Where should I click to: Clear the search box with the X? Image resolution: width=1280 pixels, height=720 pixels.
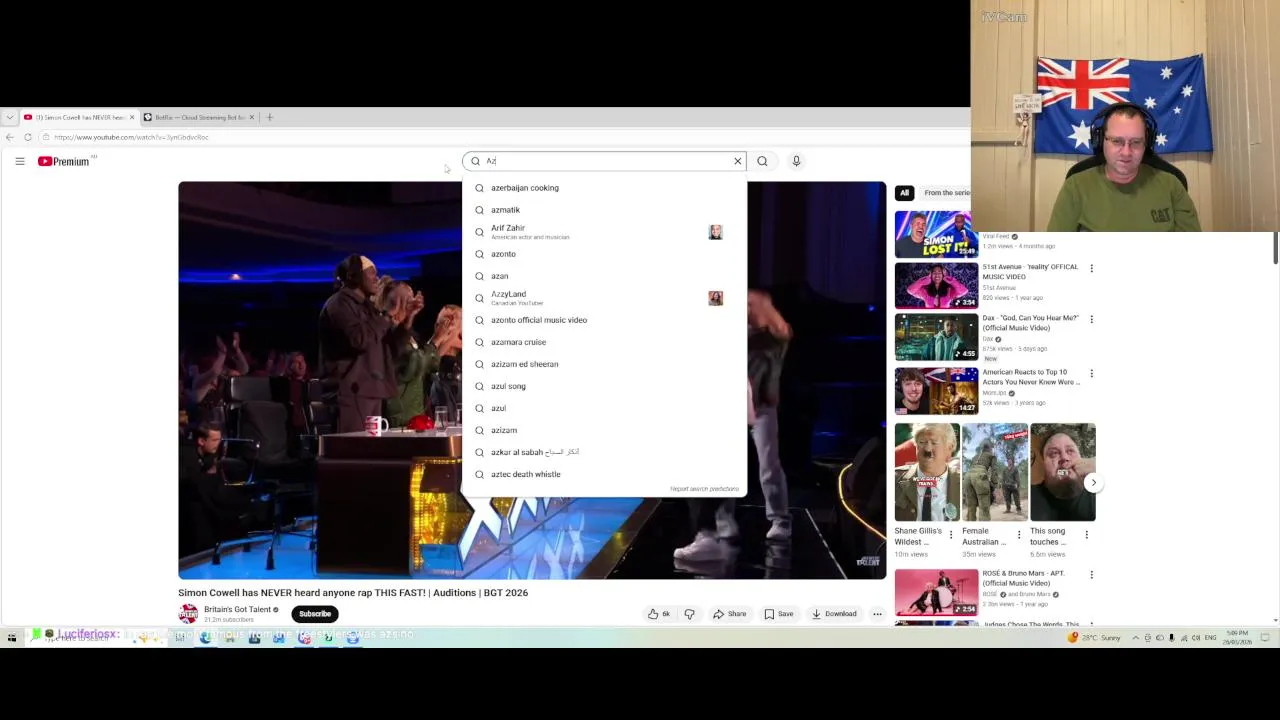point(738,161)
